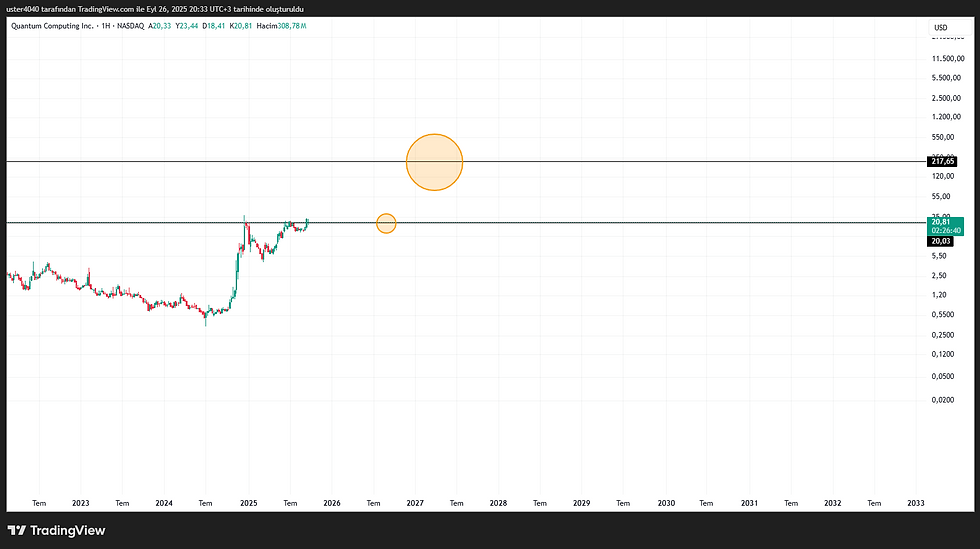Screen dimensions: 980x549
Task: Click 2027 on the time axis
Action: tap(415, 503)
